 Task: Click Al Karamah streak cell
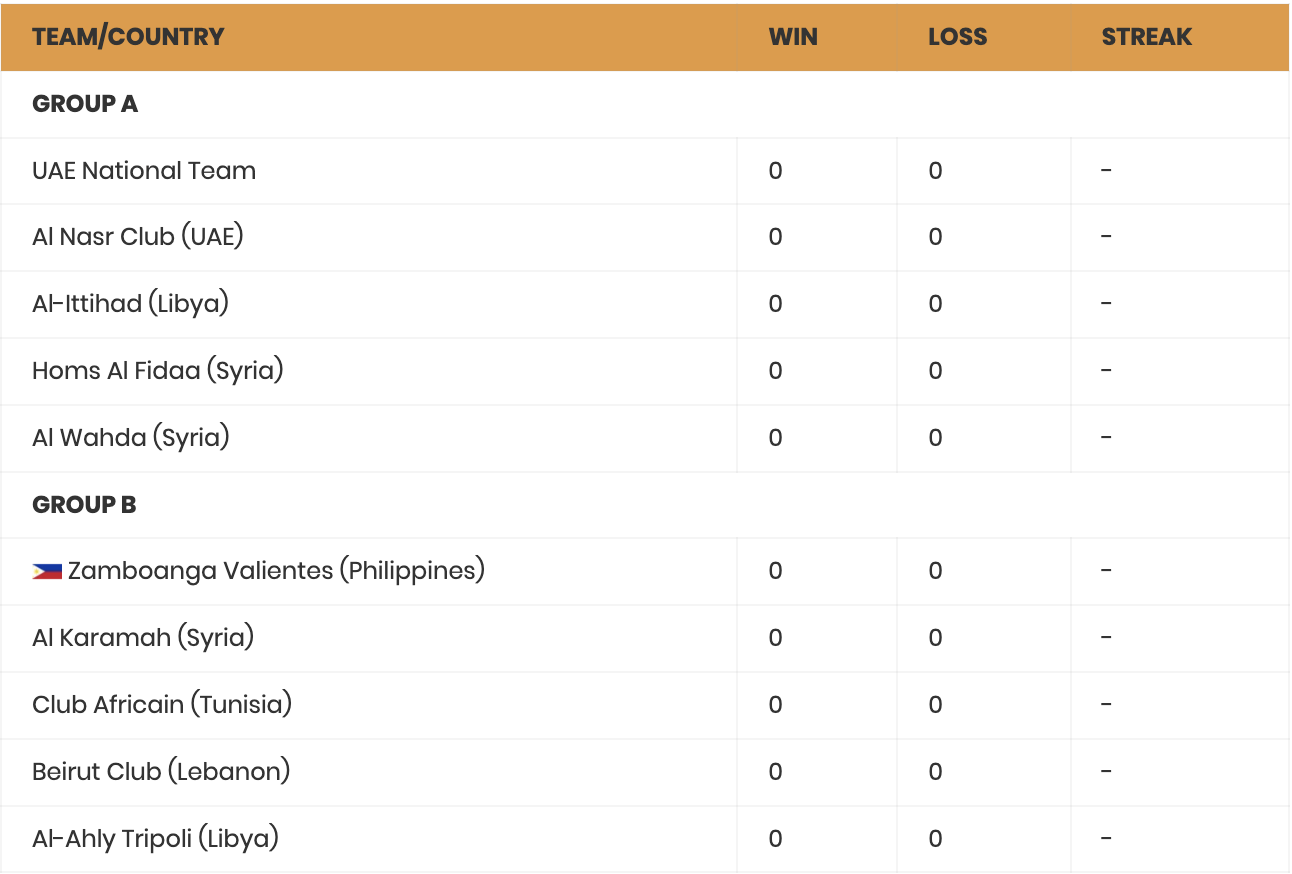[1106, 638]
